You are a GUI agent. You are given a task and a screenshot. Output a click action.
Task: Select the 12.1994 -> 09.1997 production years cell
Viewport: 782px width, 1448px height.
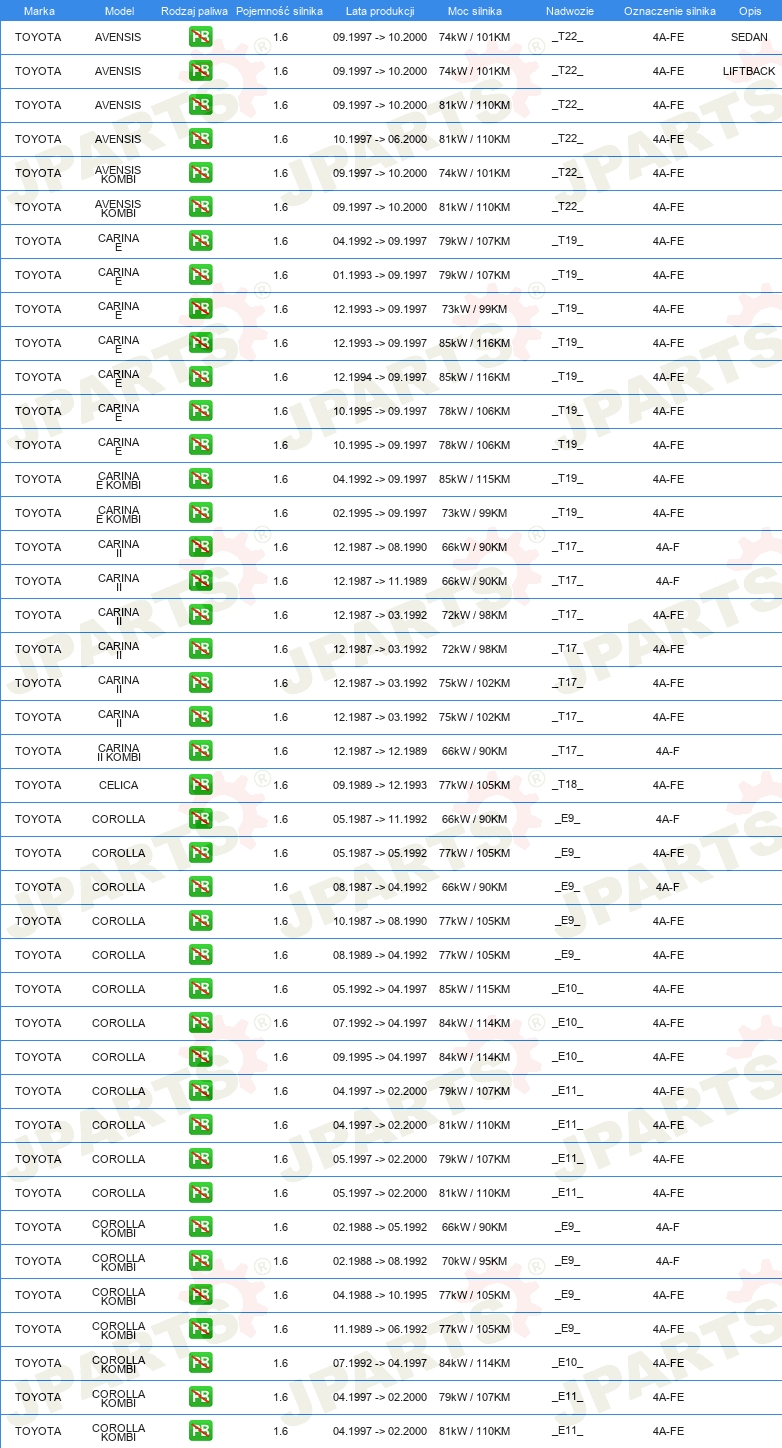point(380,377)
